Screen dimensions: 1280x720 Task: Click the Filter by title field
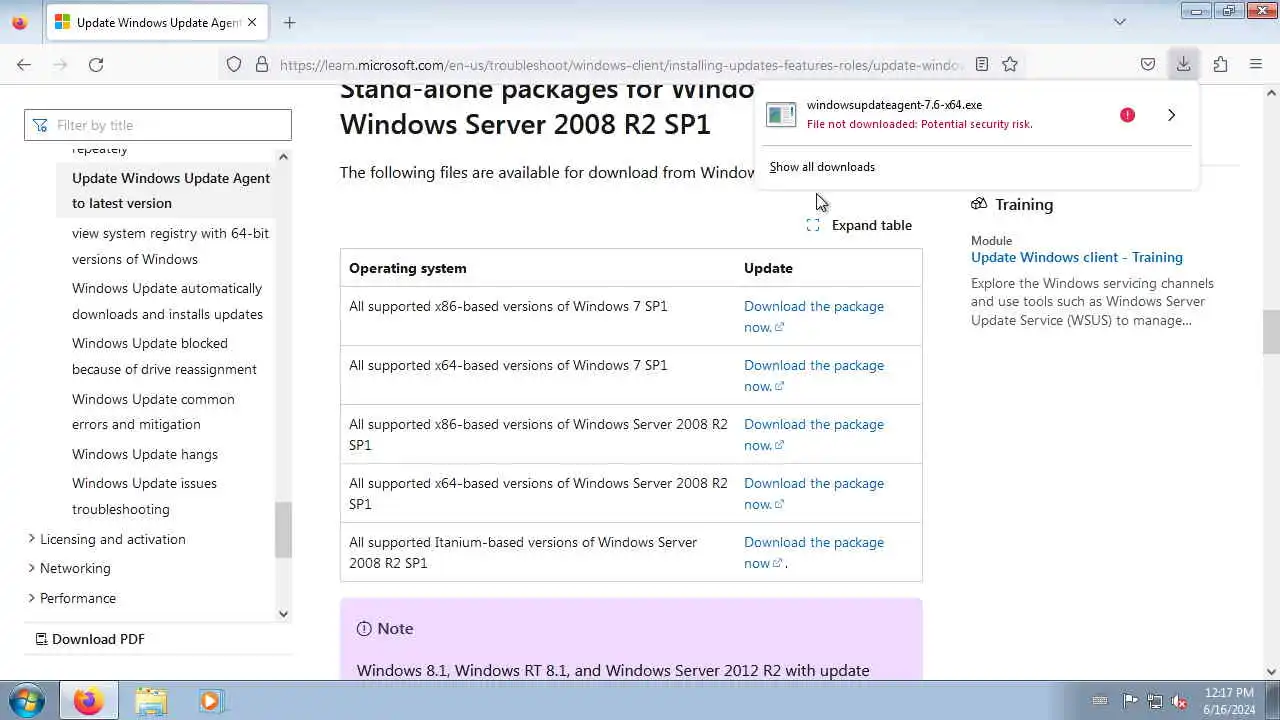[x=158, y=125]
